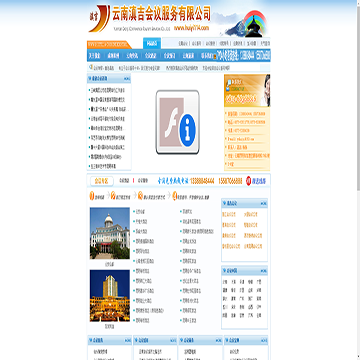
Task: Open the first orange link in the hotel meetings panel
Action: pos(229,214)
